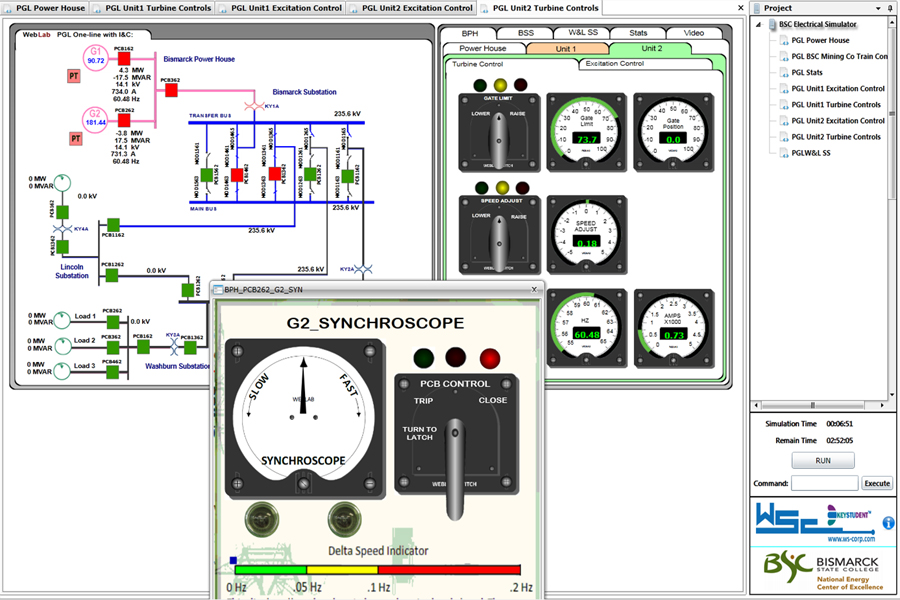The height and width of the screenshot is (600, 900).
Task: Click the Project panel vertical scrollbar
Action: click(x=892, y=209)
